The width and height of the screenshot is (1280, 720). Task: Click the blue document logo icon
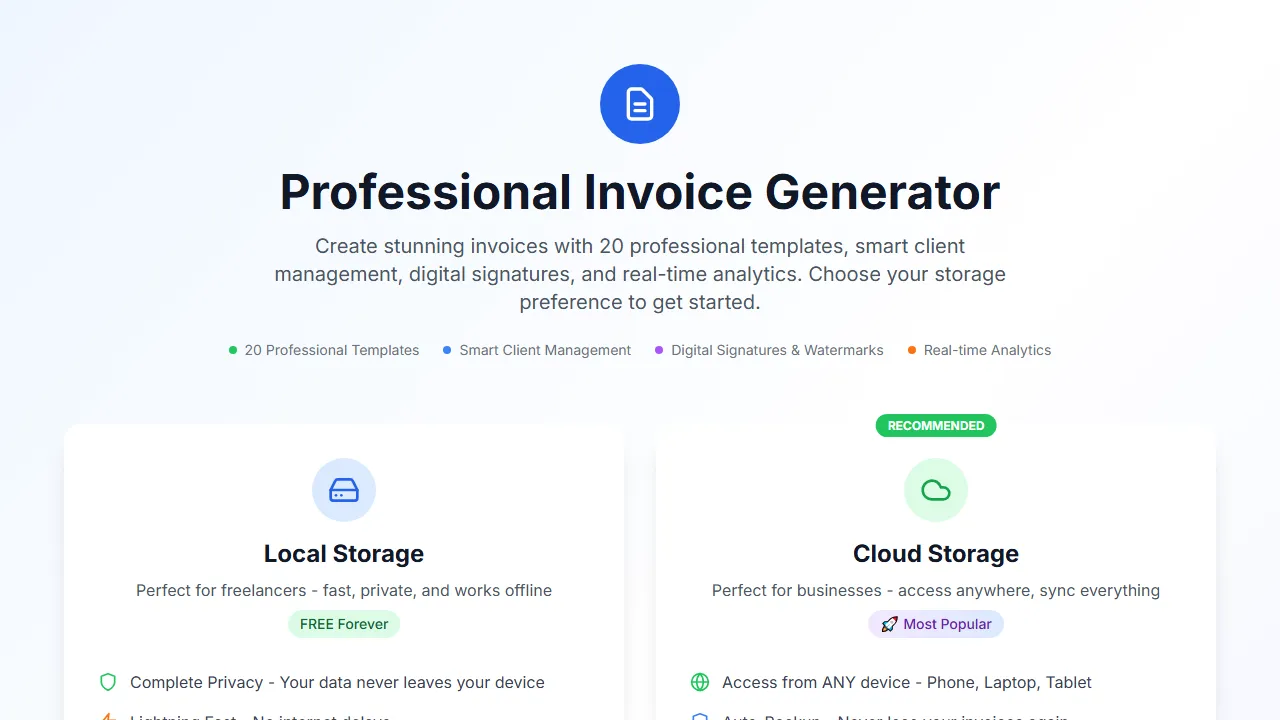coord(639,103)
